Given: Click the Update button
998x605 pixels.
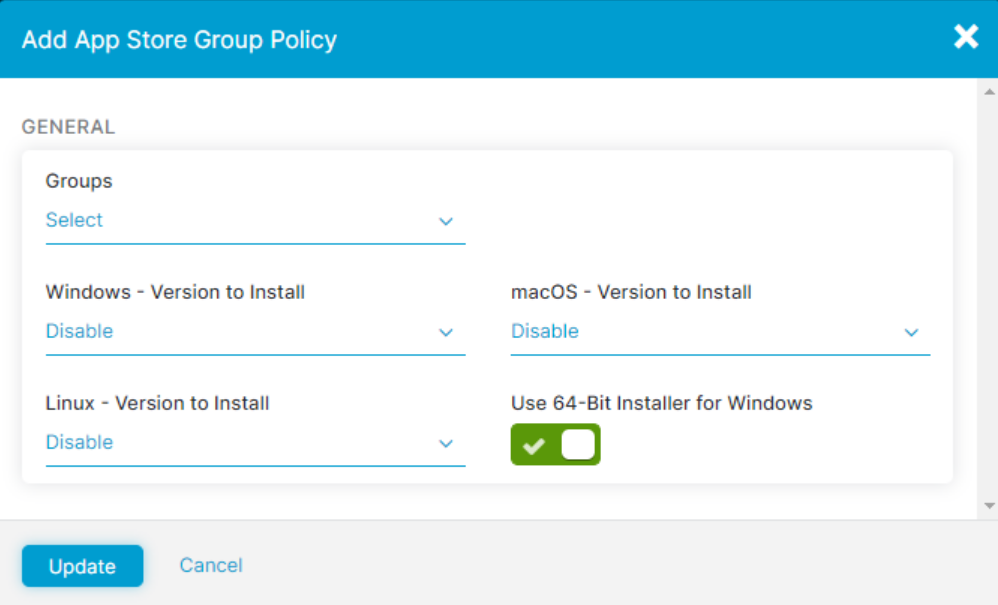Looking at the screenshot, I should click(x=82, y=565).
